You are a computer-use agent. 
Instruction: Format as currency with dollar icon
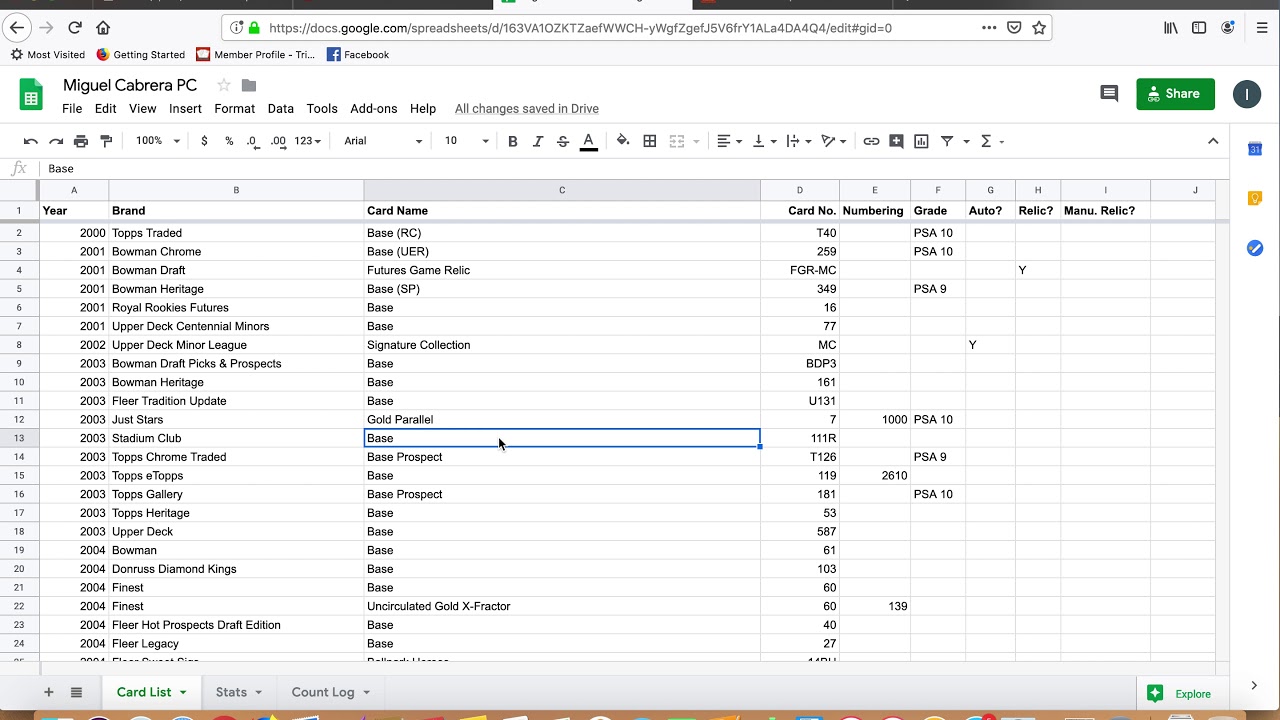click(x=204, y=141)
